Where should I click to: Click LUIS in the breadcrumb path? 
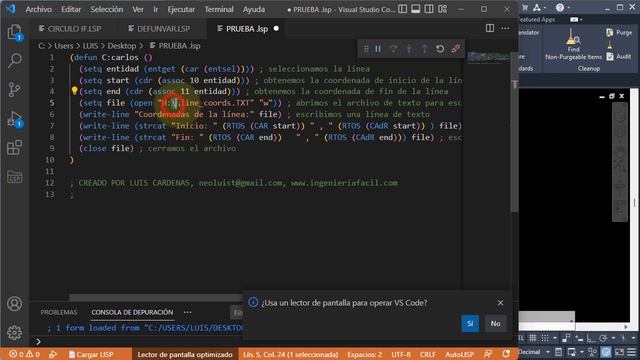[x=90, y=46]
